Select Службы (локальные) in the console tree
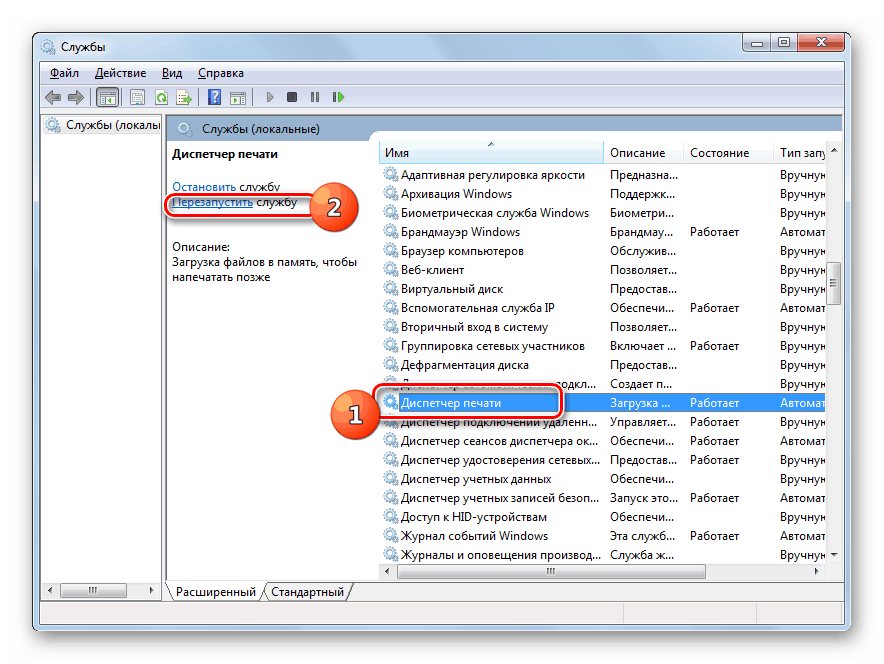 tap(111, 126)
